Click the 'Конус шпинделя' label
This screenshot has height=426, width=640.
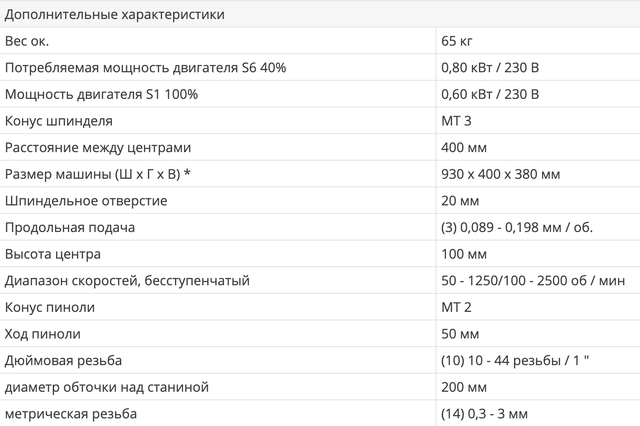58,121
